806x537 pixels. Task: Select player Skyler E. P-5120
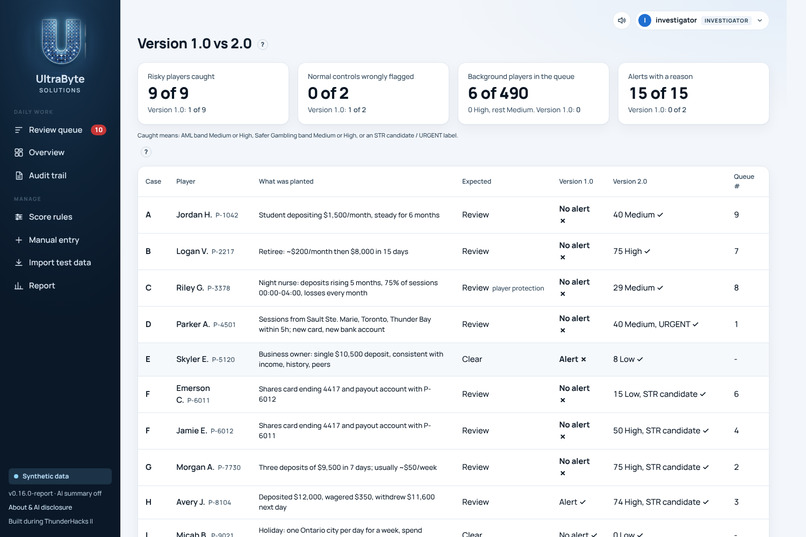click(205, 359)
